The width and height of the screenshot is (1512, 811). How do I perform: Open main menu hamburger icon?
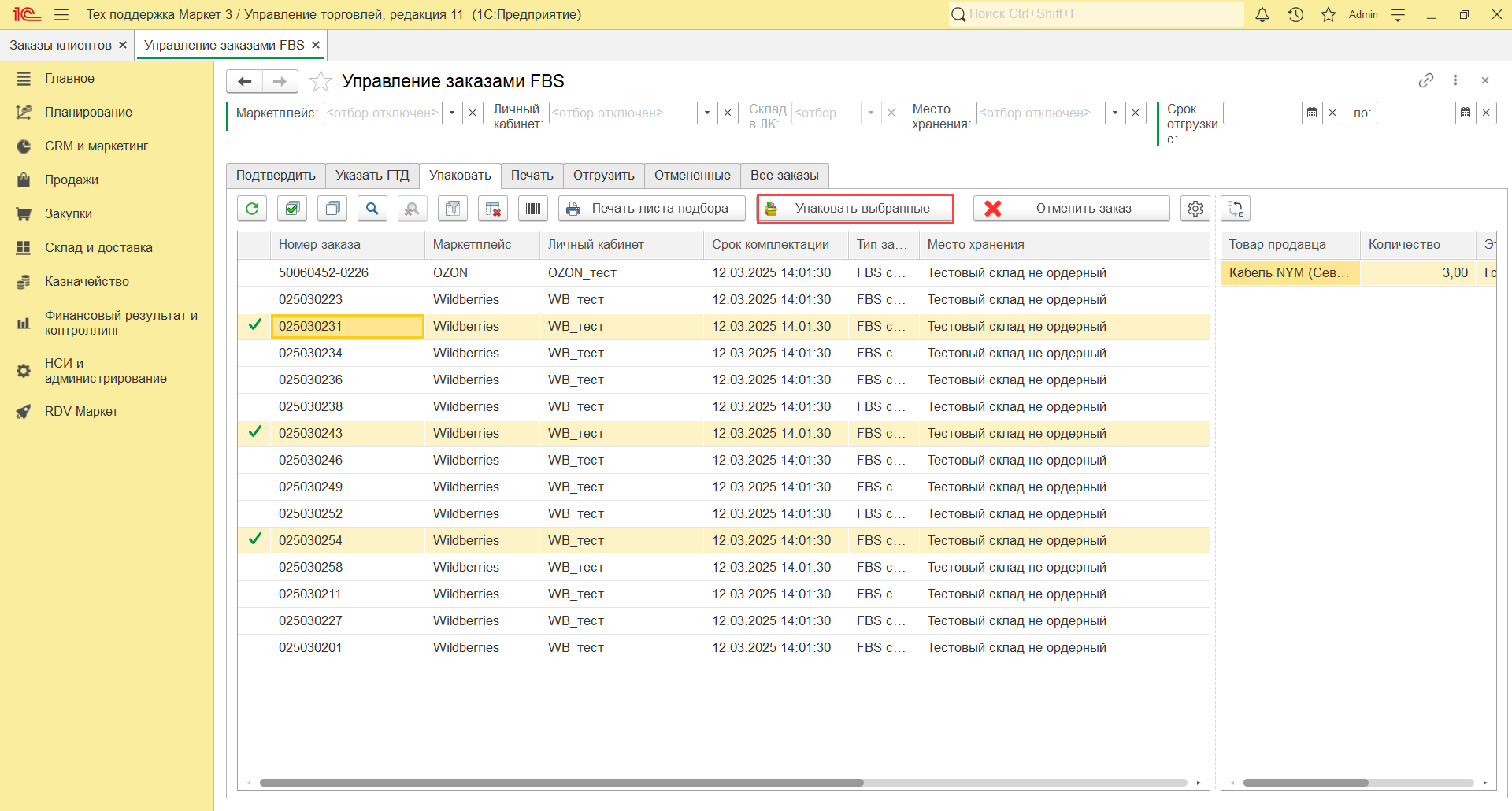click(x=61, y=14)
